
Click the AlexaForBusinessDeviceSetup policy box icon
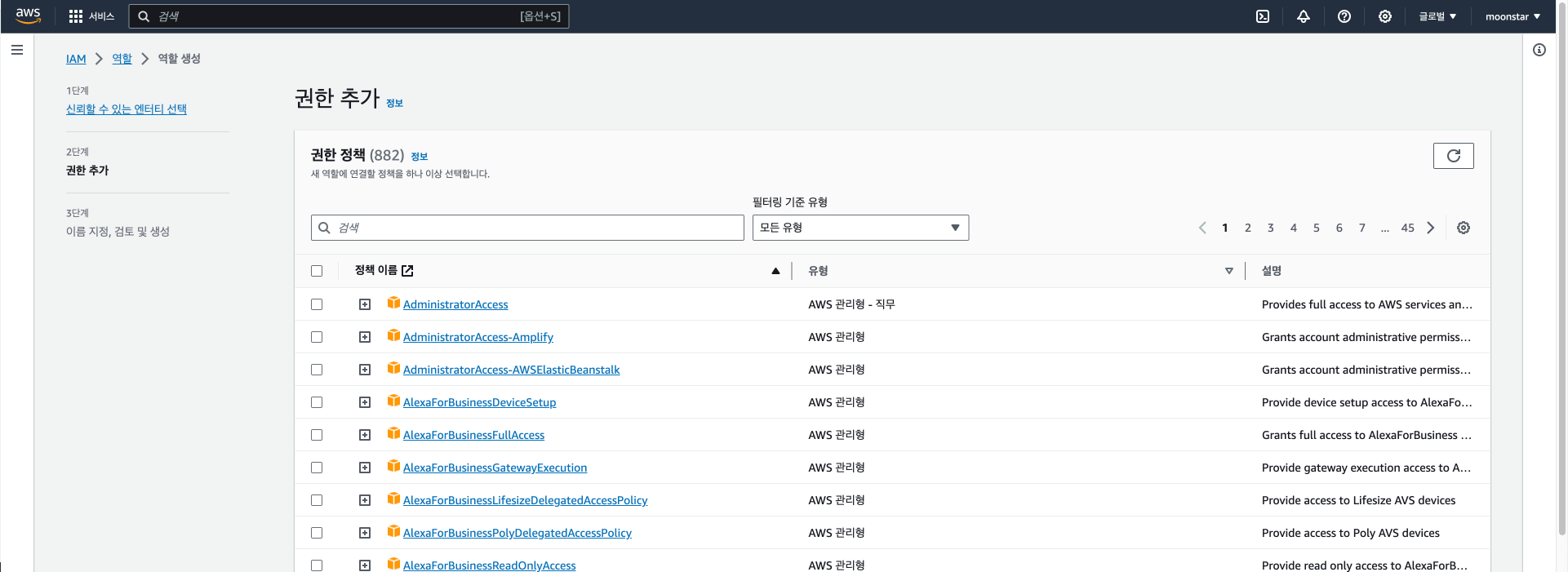click(x=393, y=401)
